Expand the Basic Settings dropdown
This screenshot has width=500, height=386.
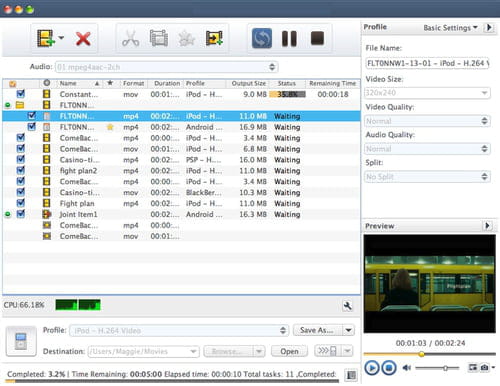[450, 28]
